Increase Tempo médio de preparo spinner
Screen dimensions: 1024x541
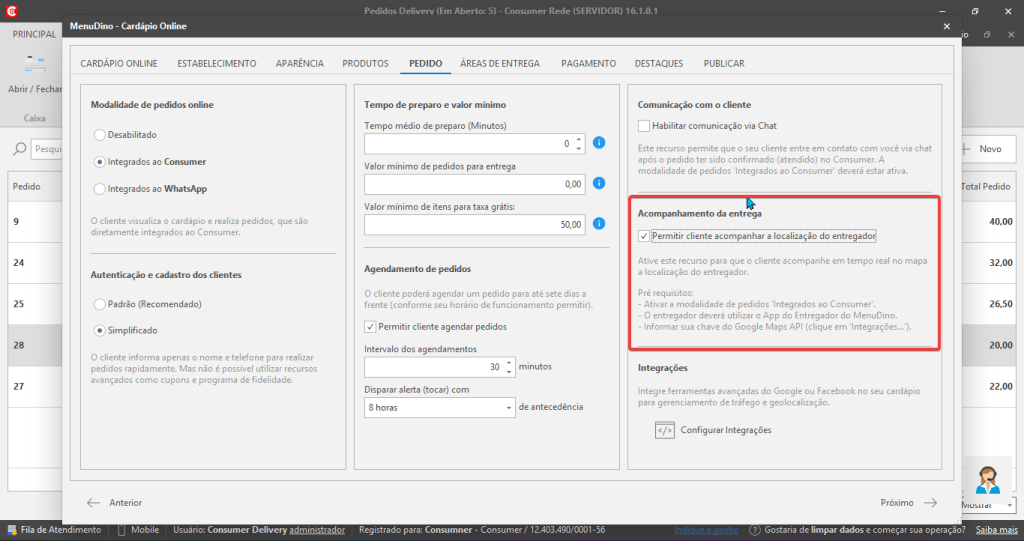coord(579,139)
